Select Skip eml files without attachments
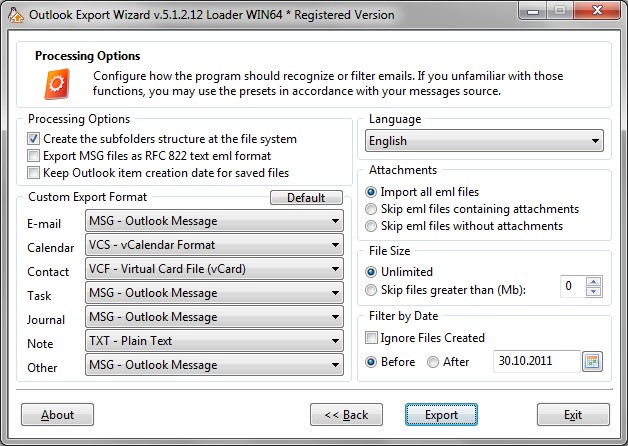This screenshot has width=628, height=446. click(371, 226)
